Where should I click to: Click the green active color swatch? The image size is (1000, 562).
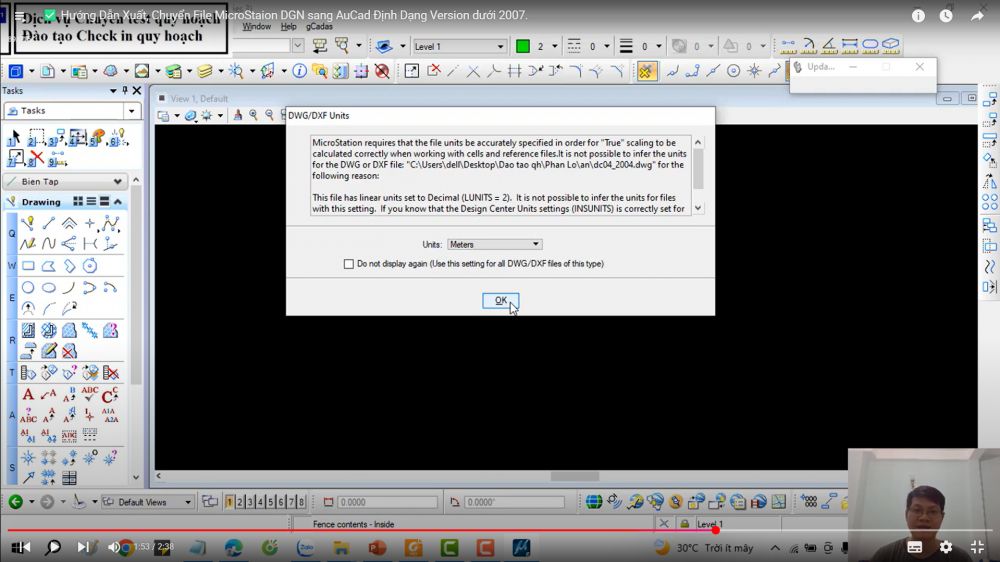point(522,46)
